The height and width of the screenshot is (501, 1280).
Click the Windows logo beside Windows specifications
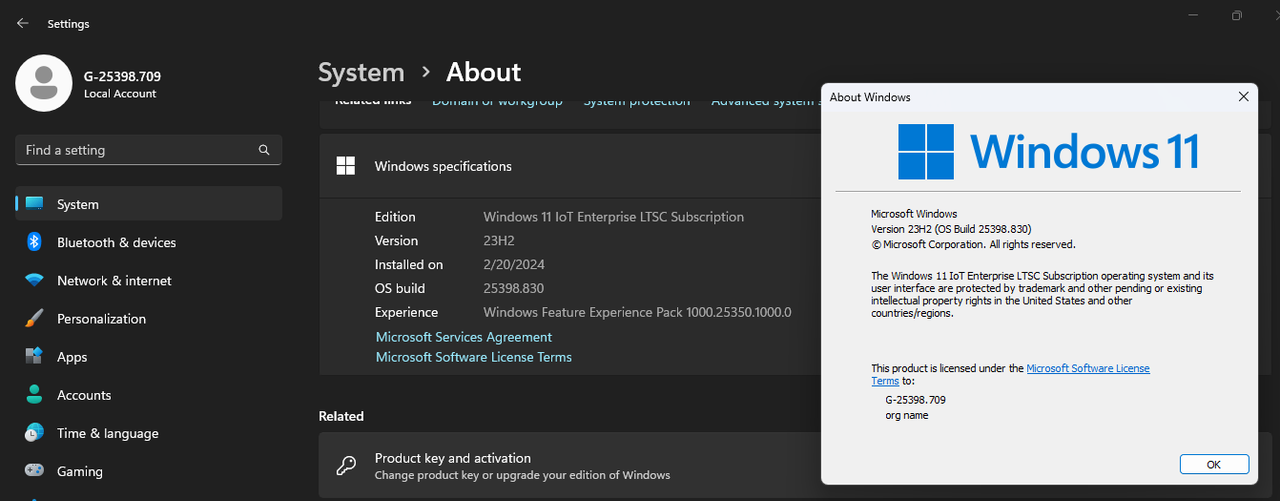coord(346,166)
